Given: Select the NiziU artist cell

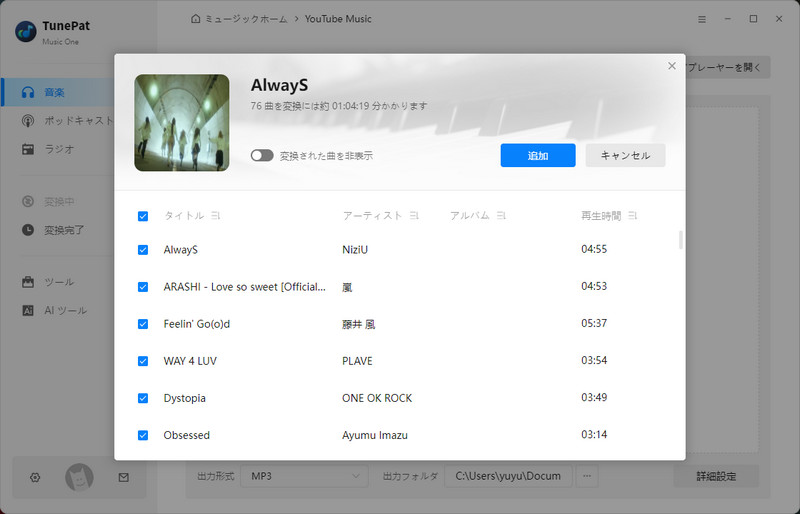Looking at the screenshot, I should coord(355,250).
